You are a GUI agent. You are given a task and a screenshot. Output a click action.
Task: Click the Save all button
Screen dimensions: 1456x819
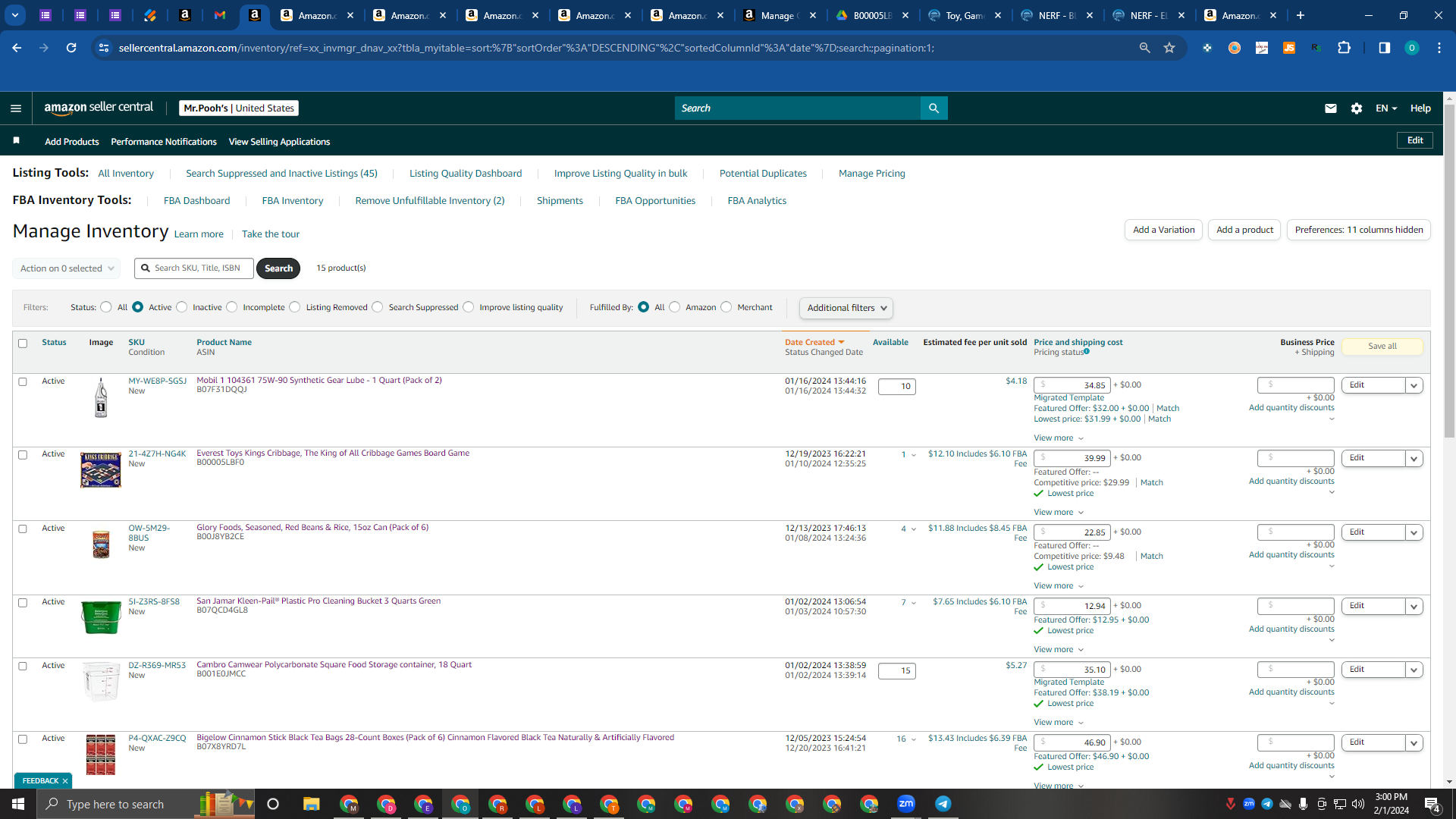(1382, 346)
